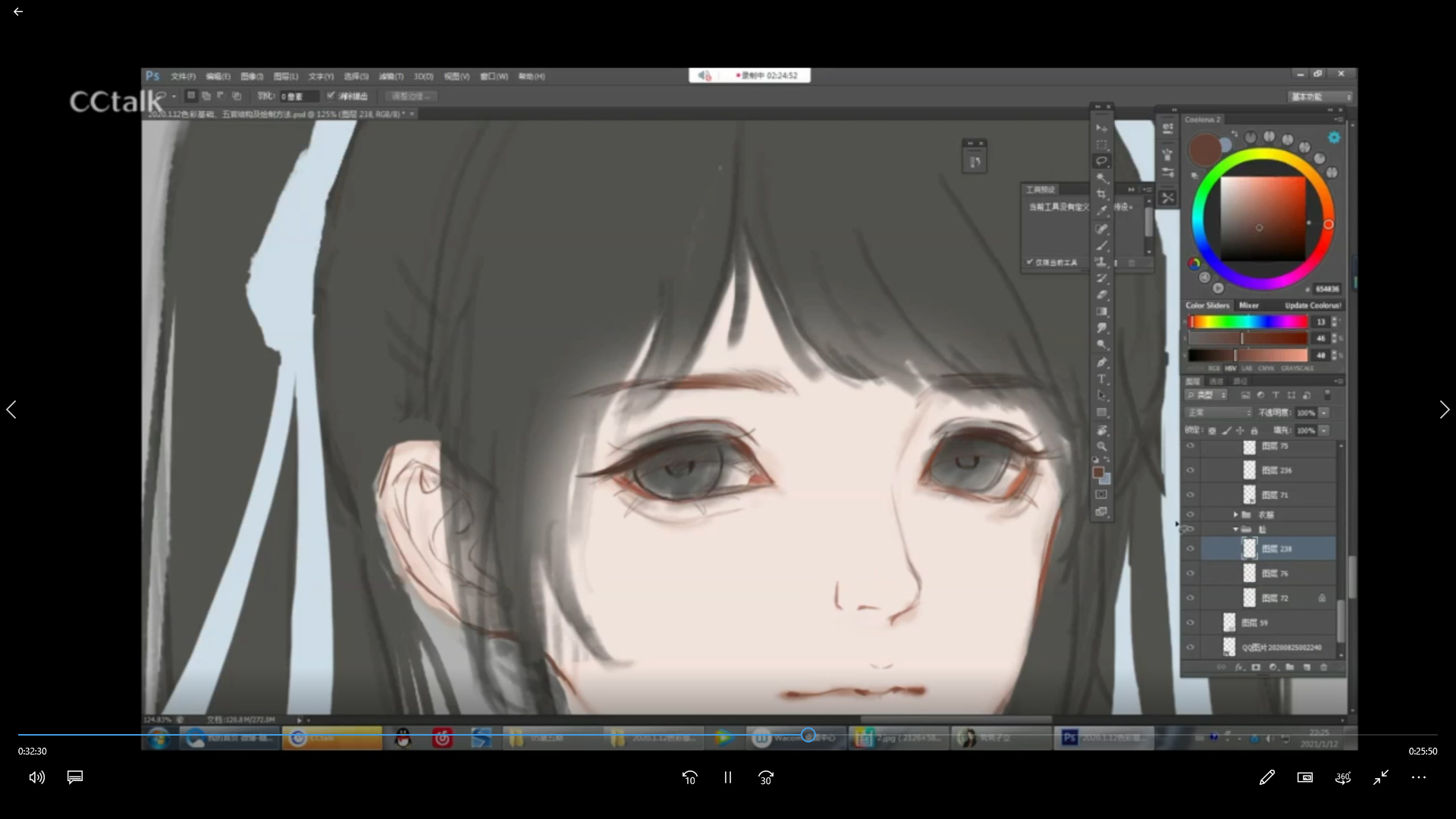Image resolution: width=1456 pixels, height=819 pixels.
Task: Select the Pen tool
Action: (x=1102, y=362)
